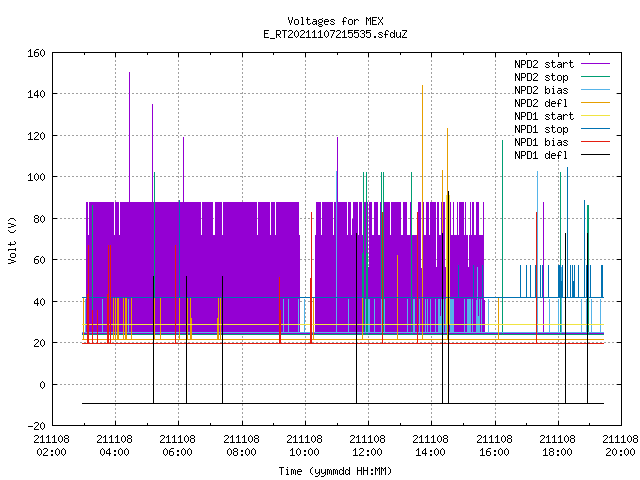Click the purple NPD2 start legend line
The height and width of the screenshot is (480, 640).
(x=595, y=64)
